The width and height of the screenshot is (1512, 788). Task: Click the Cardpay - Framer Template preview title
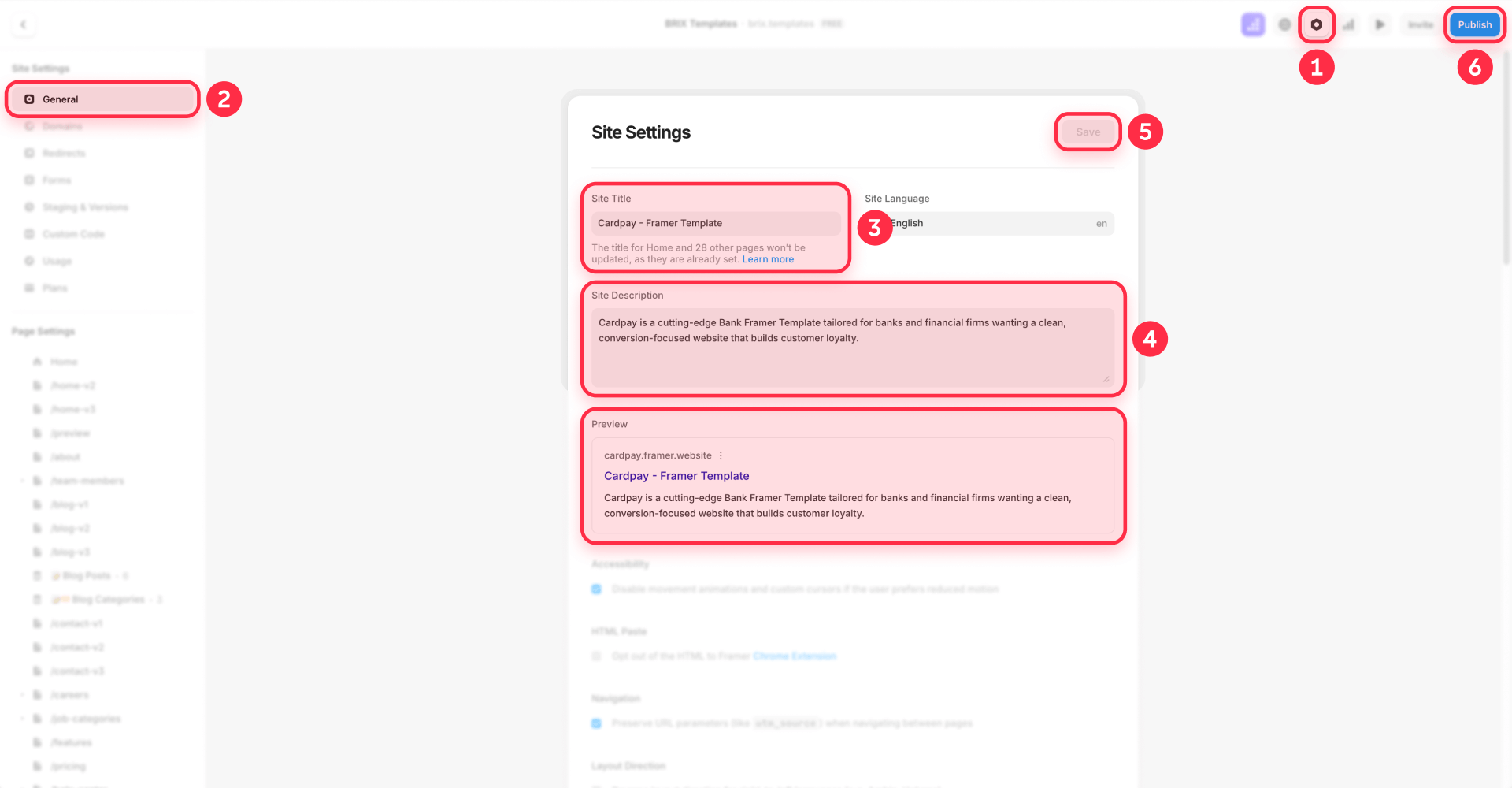point(676,476)
